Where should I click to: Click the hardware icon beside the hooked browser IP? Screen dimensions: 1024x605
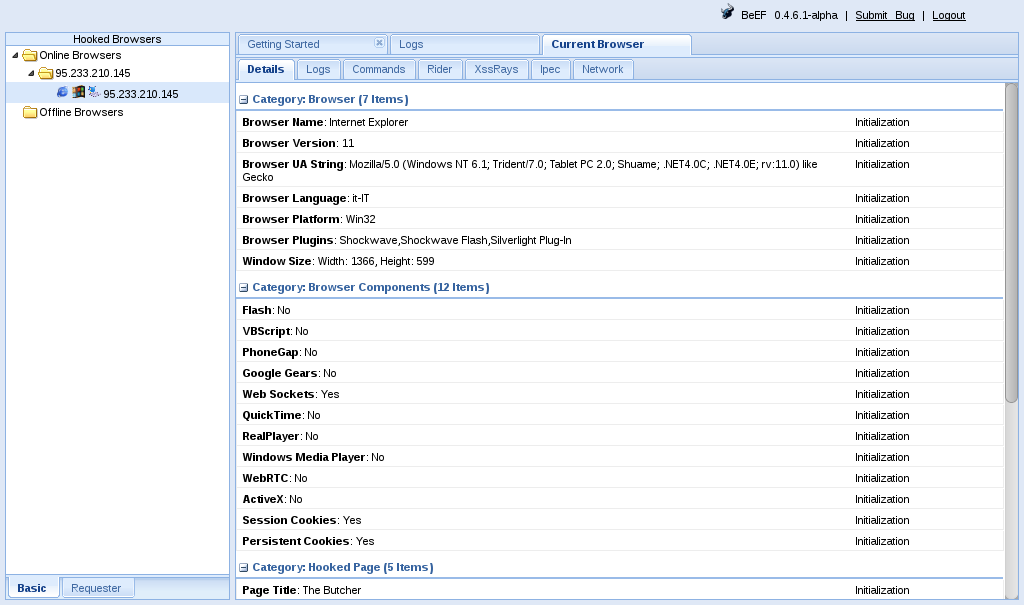(94, 92)
